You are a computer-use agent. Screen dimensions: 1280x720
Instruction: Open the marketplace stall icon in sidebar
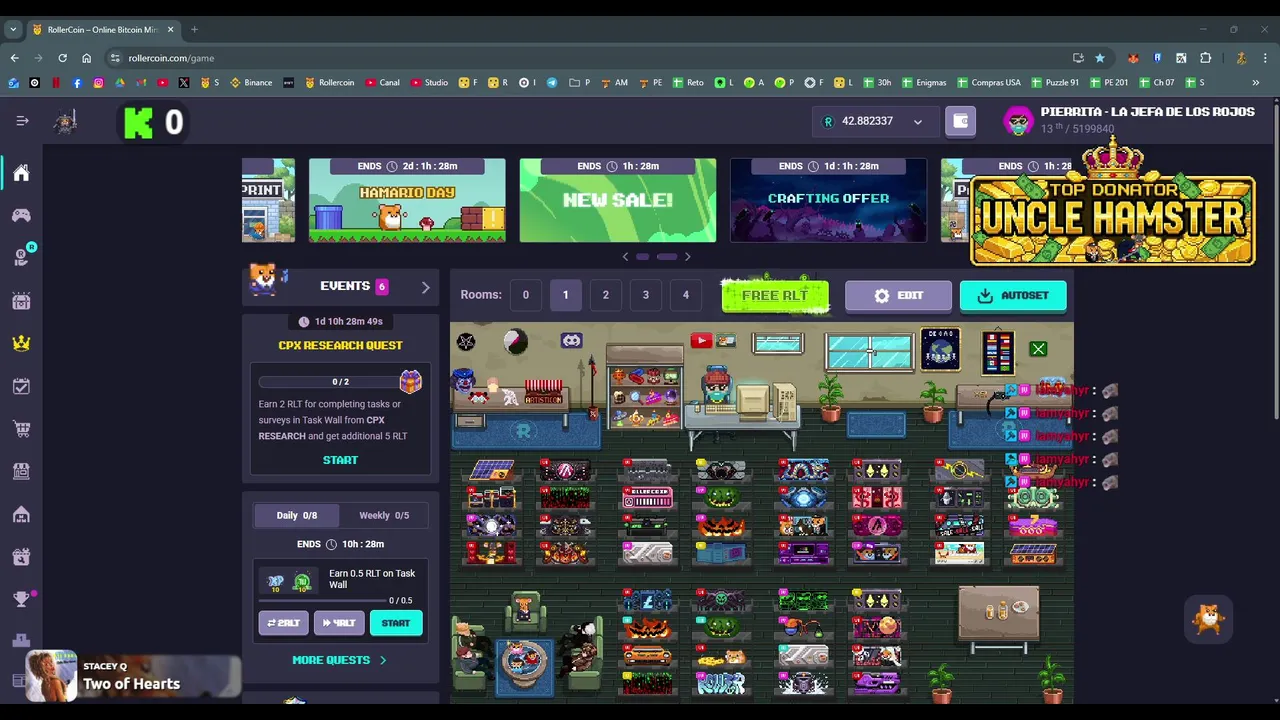click(21, 471)
